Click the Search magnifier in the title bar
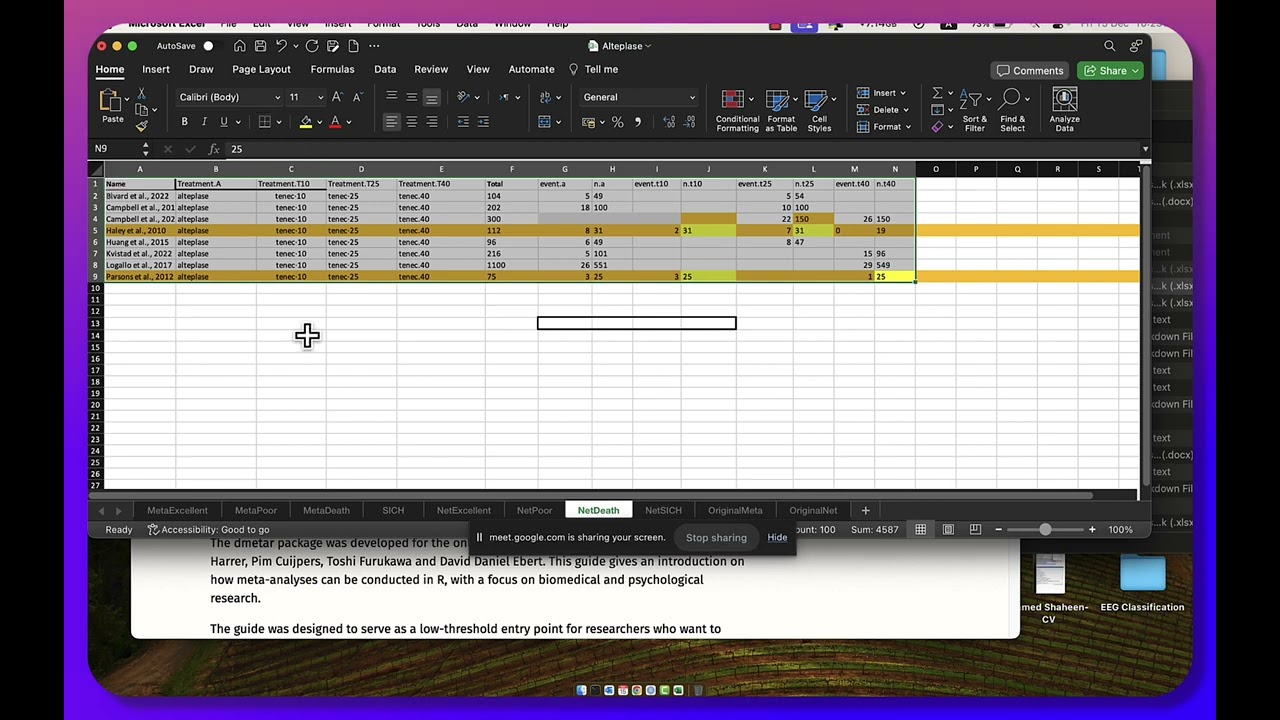Image resolution: width=1280 pixels, height=720 pixels. [1109, 46]
